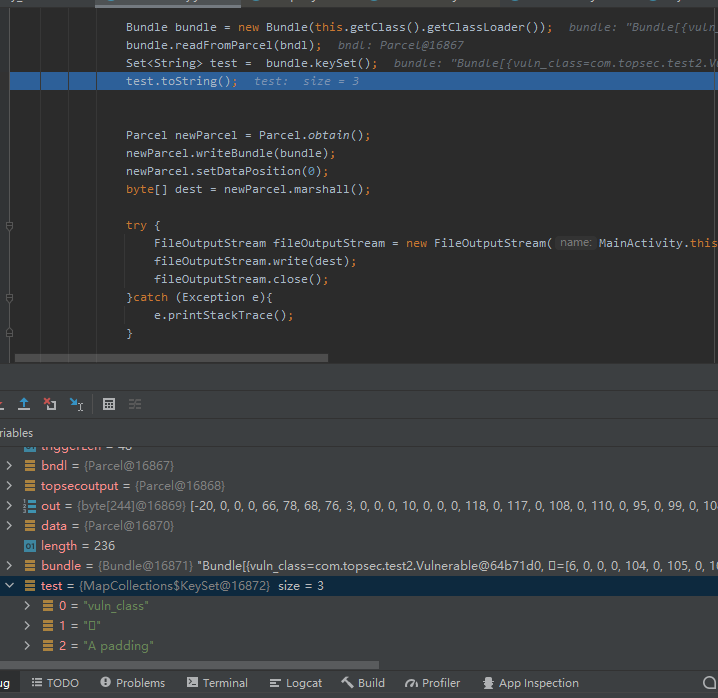Select "{byte[244]@16869}" value text

coord(132,506)
